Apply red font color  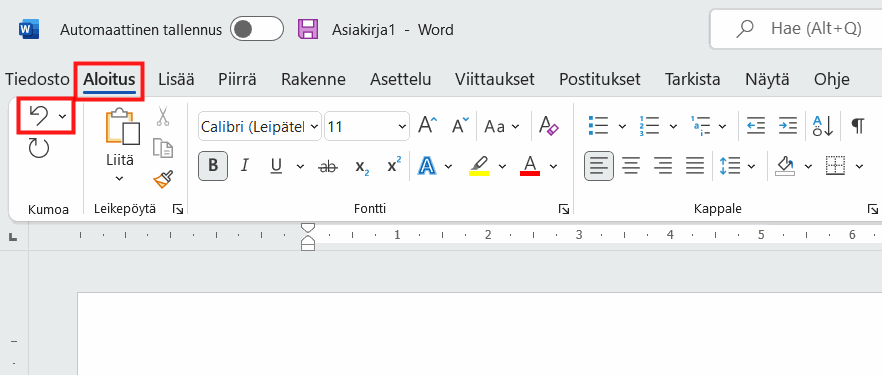click(x=530, y=166)
